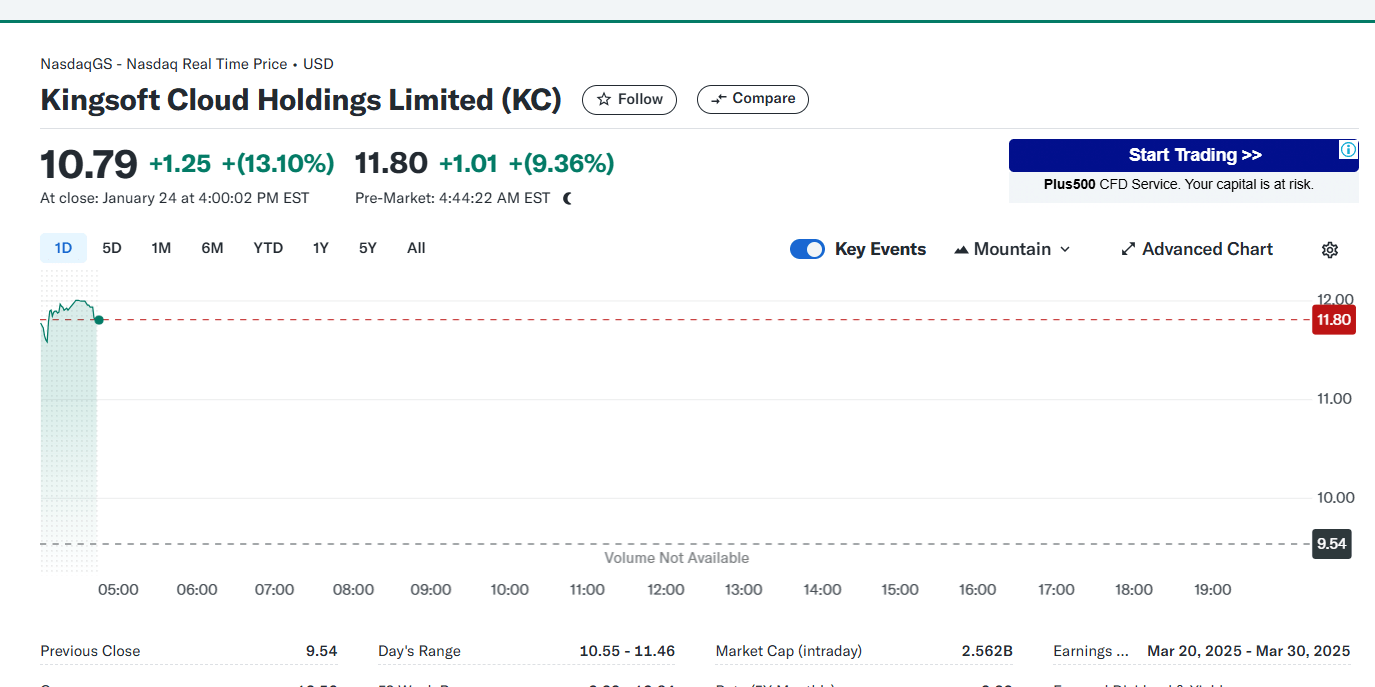Image resolution: width=1375 pixels, height=687 pixels.
Task: Select the 5D range tab
Action: (x=112, y=248)
